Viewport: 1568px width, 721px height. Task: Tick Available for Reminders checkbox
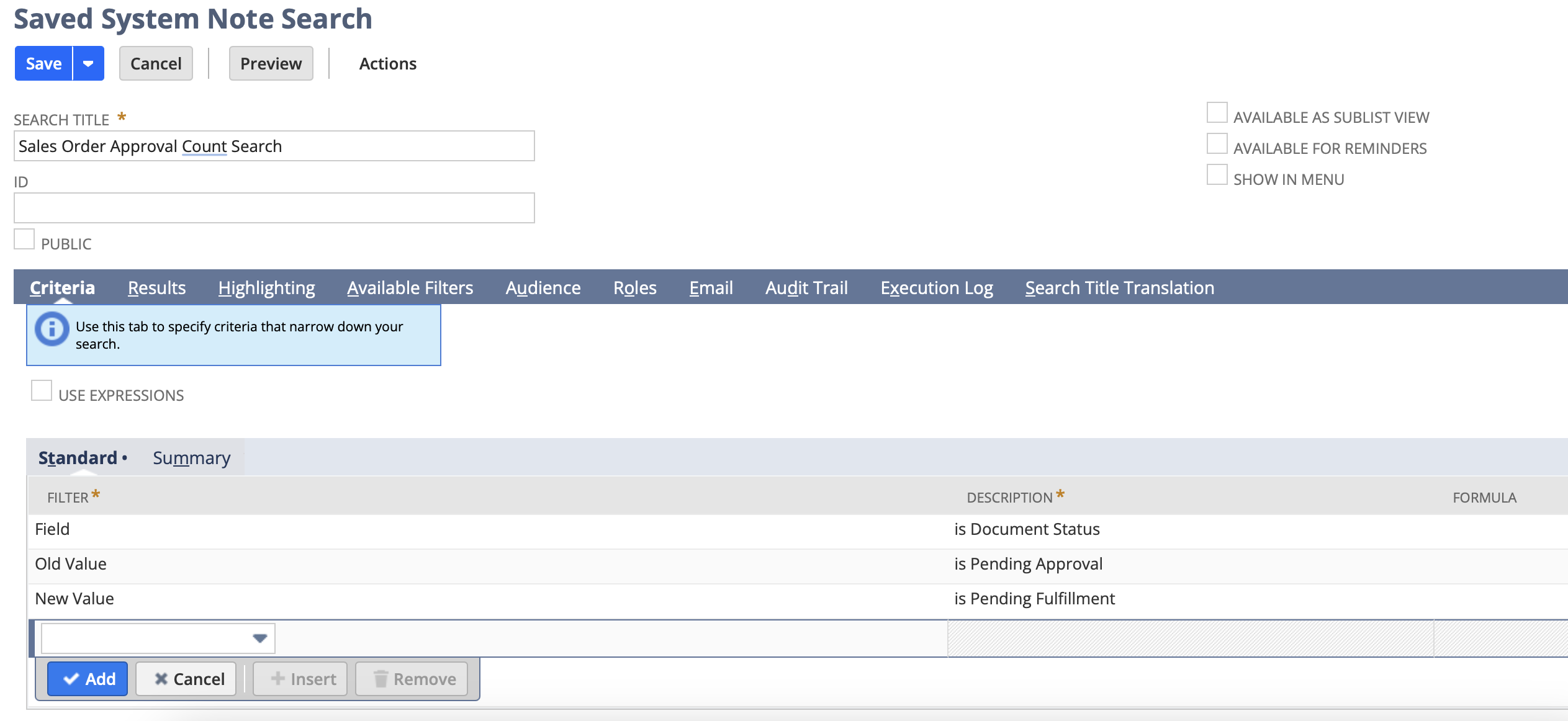1217,144
